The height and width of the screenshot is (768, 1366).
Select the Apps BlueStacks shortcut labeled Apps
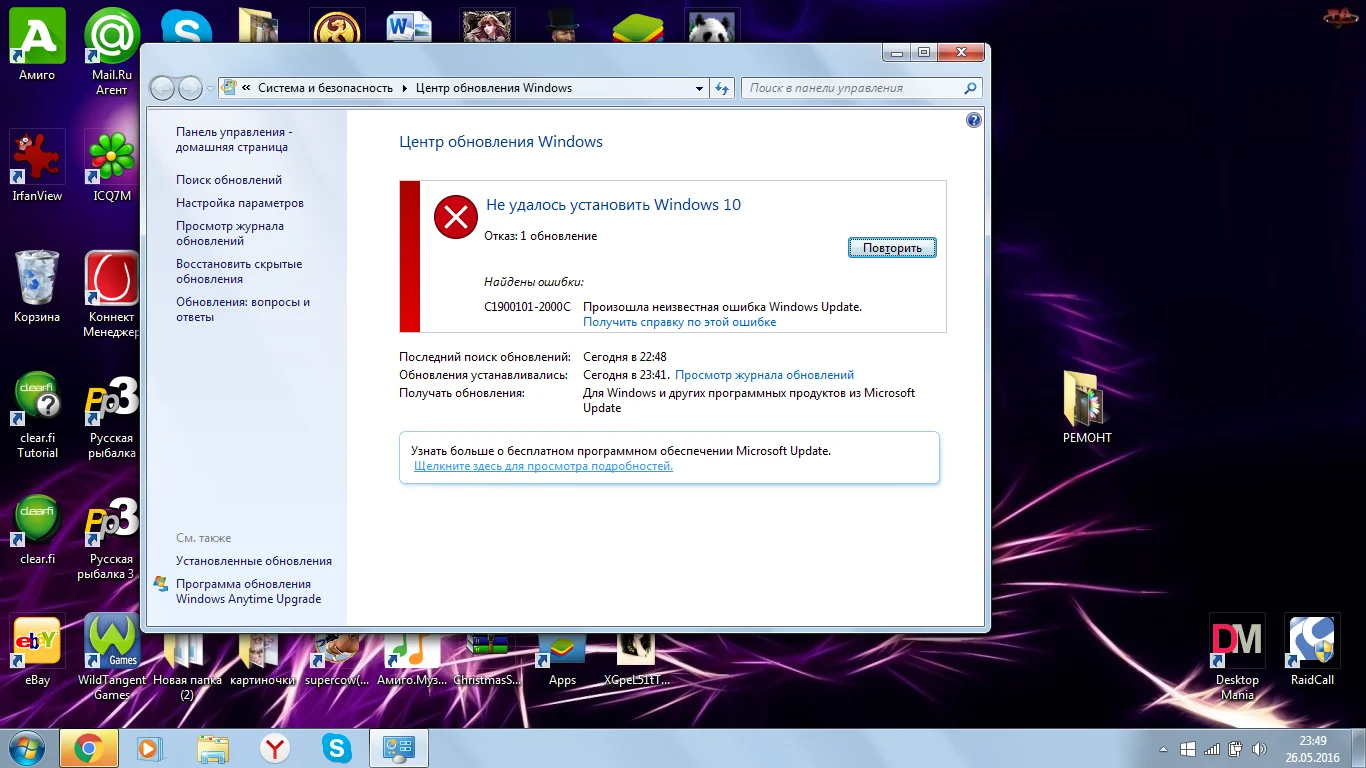tap(562, 660)
